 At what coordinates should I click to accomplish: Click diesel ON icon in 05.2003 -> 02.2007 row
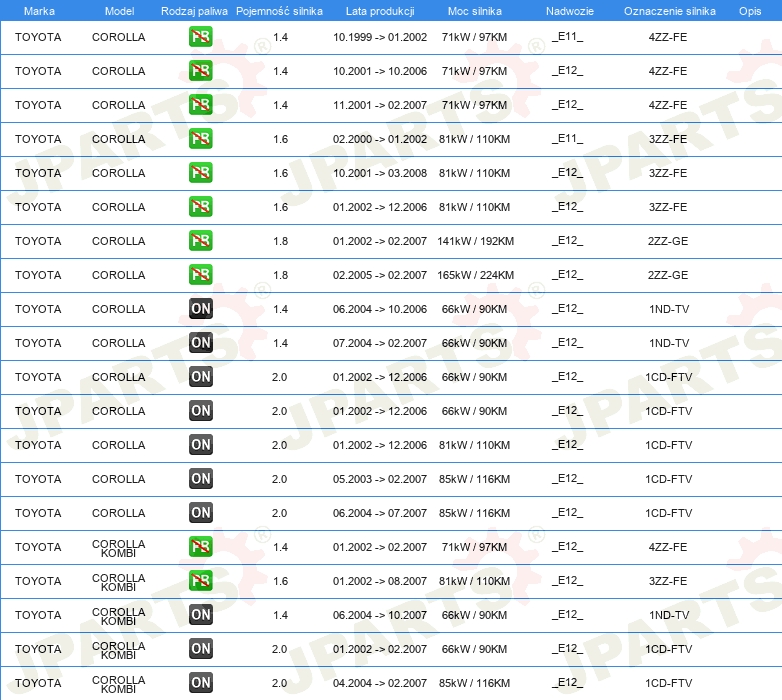pos(200,479)
